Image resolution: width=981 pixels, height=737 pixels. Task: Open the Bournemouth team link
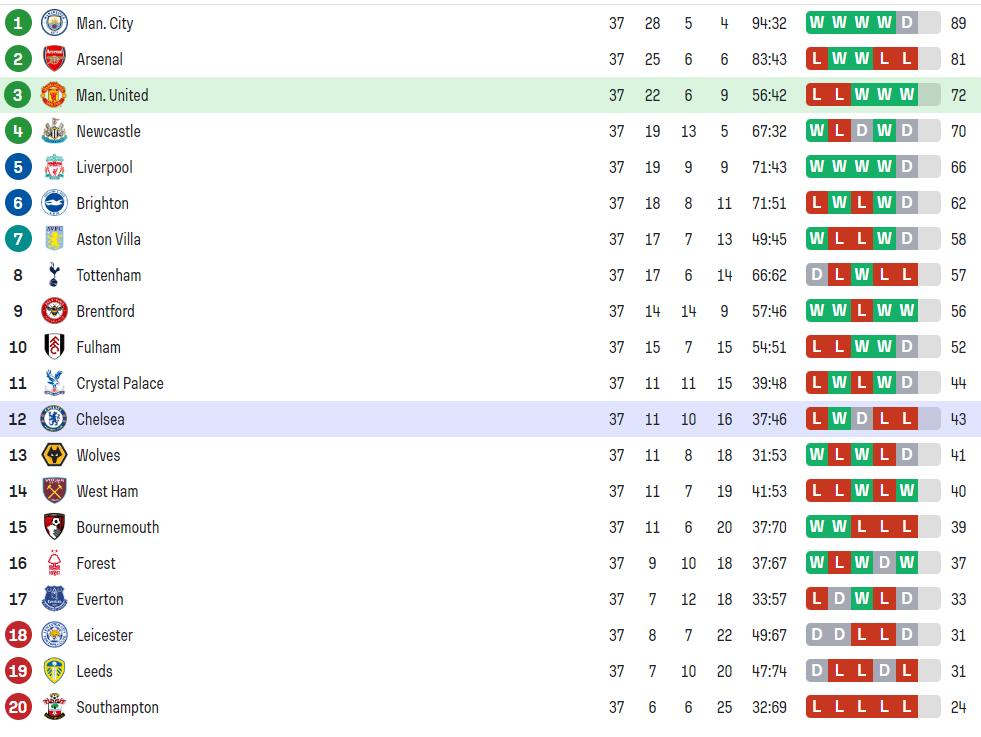(118, 527)
